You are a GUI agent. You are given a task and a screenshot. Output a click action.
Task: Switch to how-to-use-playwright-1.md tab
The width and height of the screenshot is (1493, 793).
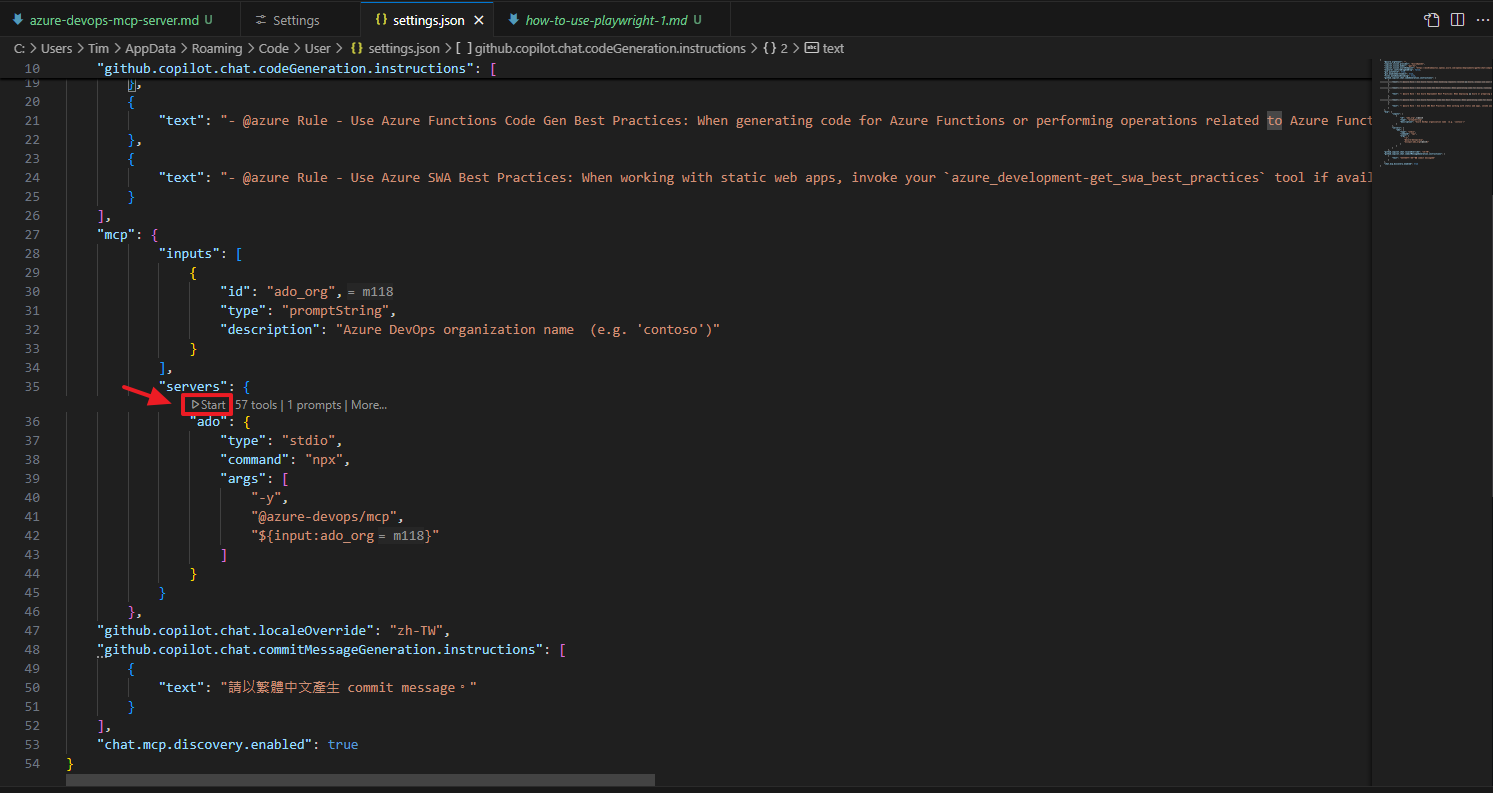click(606, 20)
